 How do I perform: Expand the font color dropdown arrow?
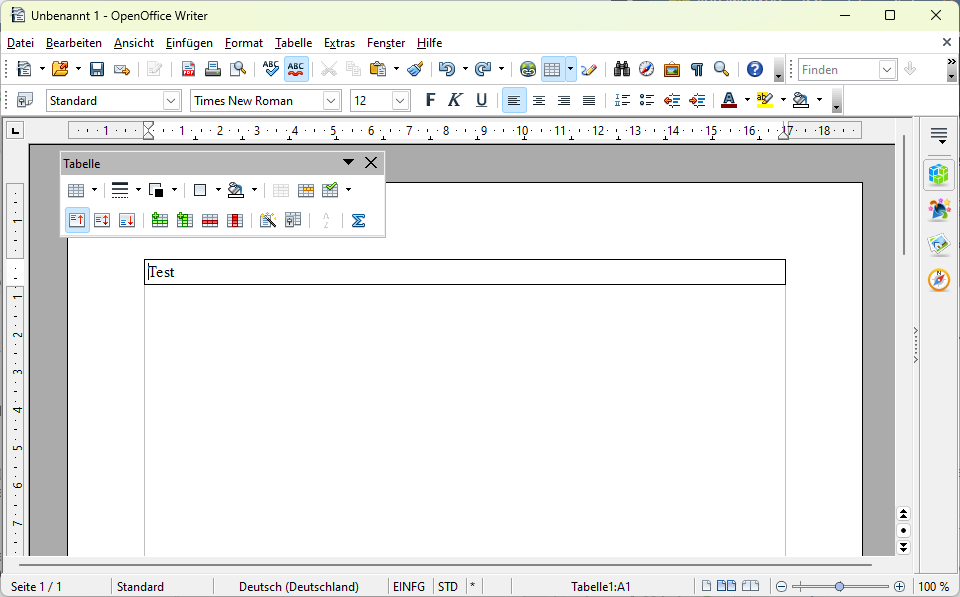tap(747, 100)
